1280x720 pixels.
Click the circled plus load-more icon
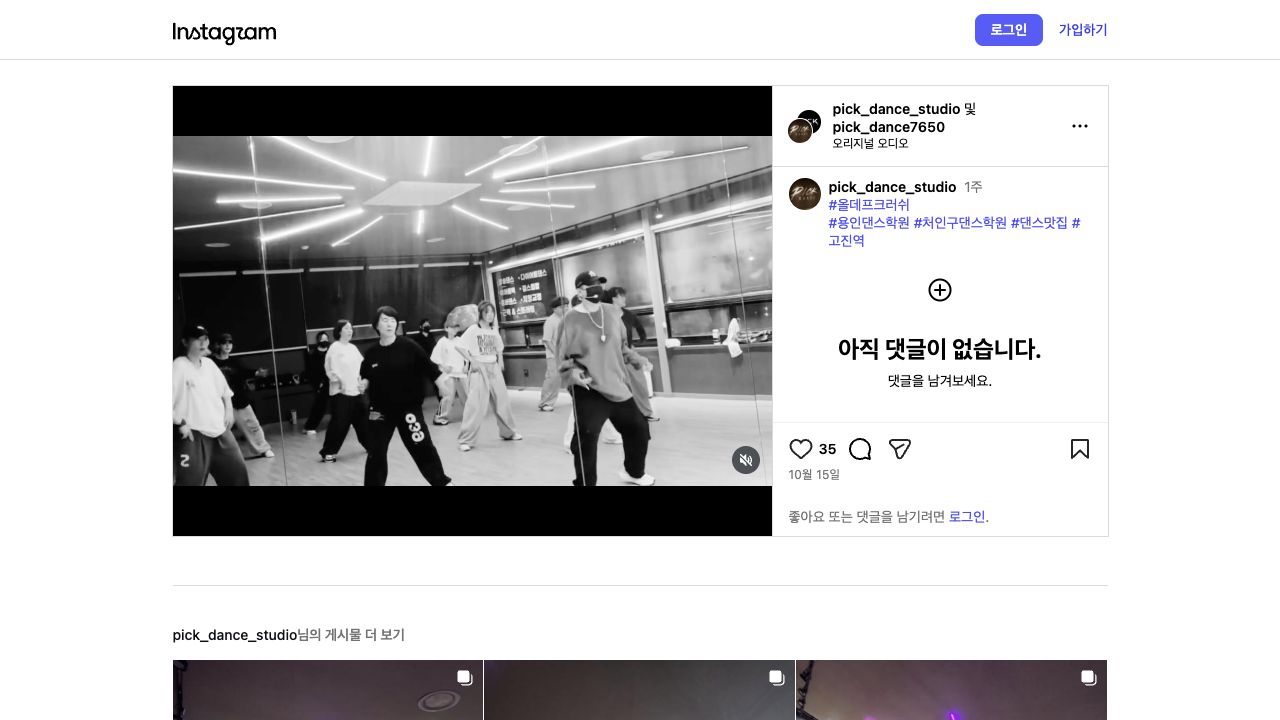pos(940,290)
